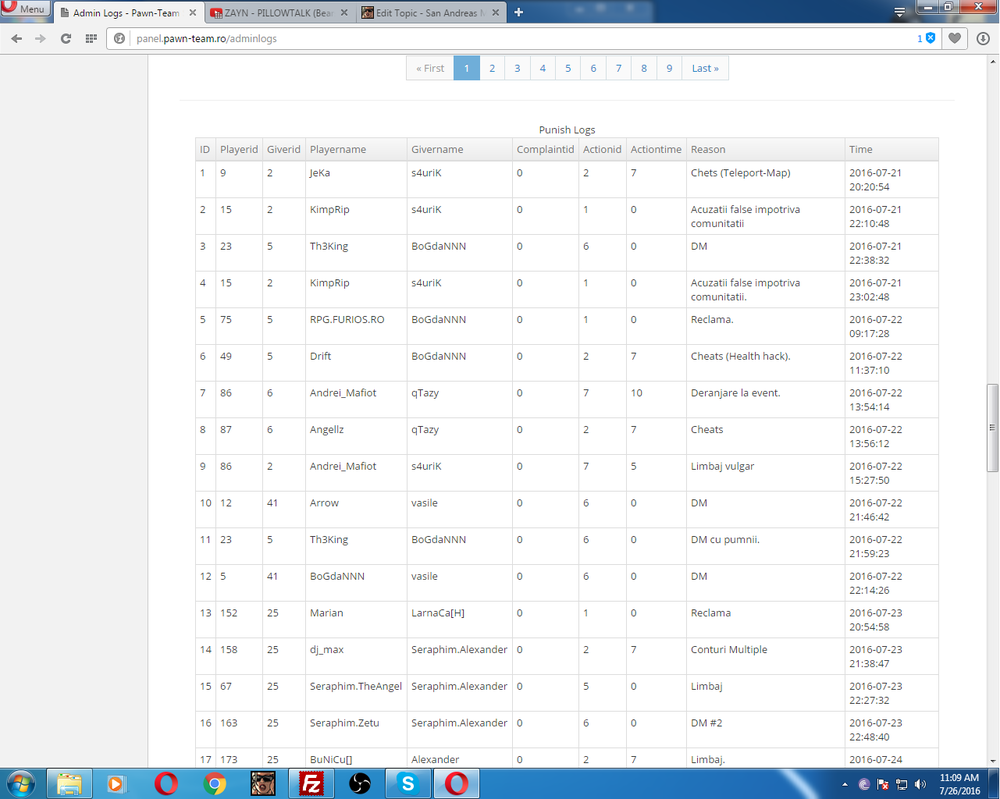This screenshot has height=799, width=1000.
Task: Switch to the Admin Logs - Pawn-Team tab
Action: 126,13
